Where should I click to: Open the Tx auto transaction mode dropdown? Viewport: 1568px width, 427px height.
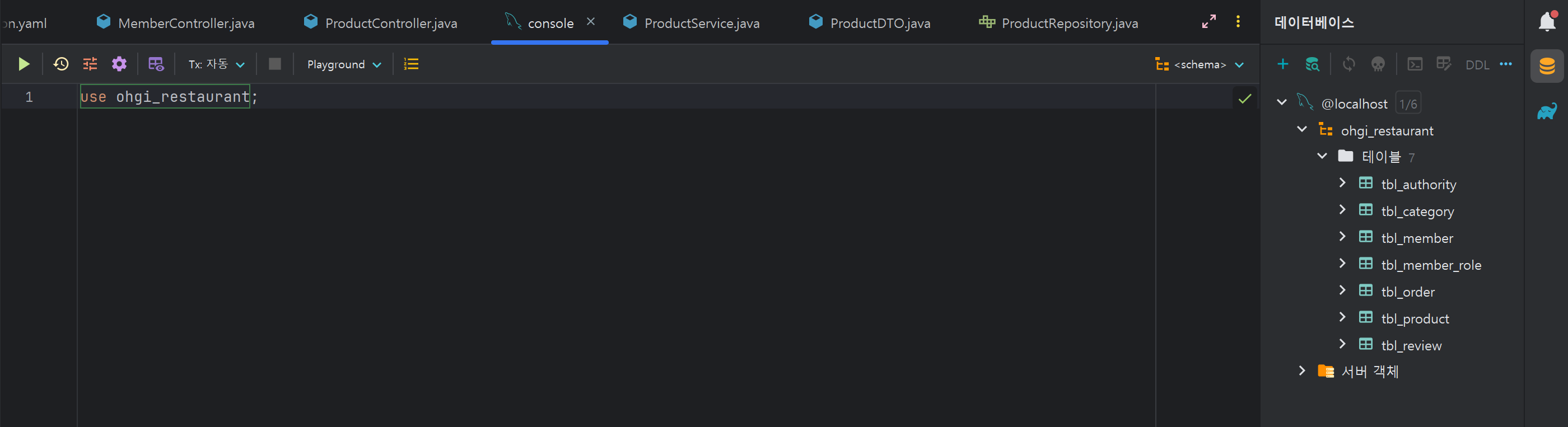[217, 64]
